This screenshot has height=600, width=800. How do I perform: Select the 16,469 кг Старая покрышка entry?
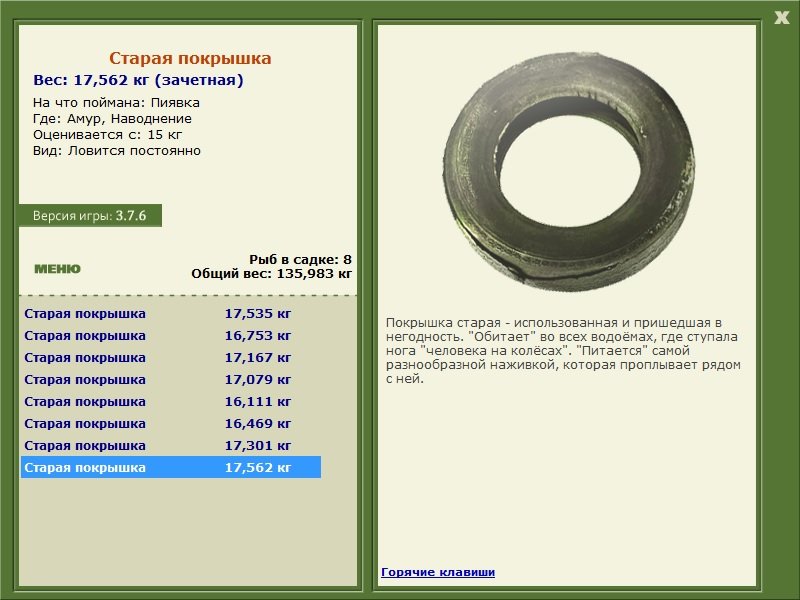pyautogui.click(x=170, y=423)
